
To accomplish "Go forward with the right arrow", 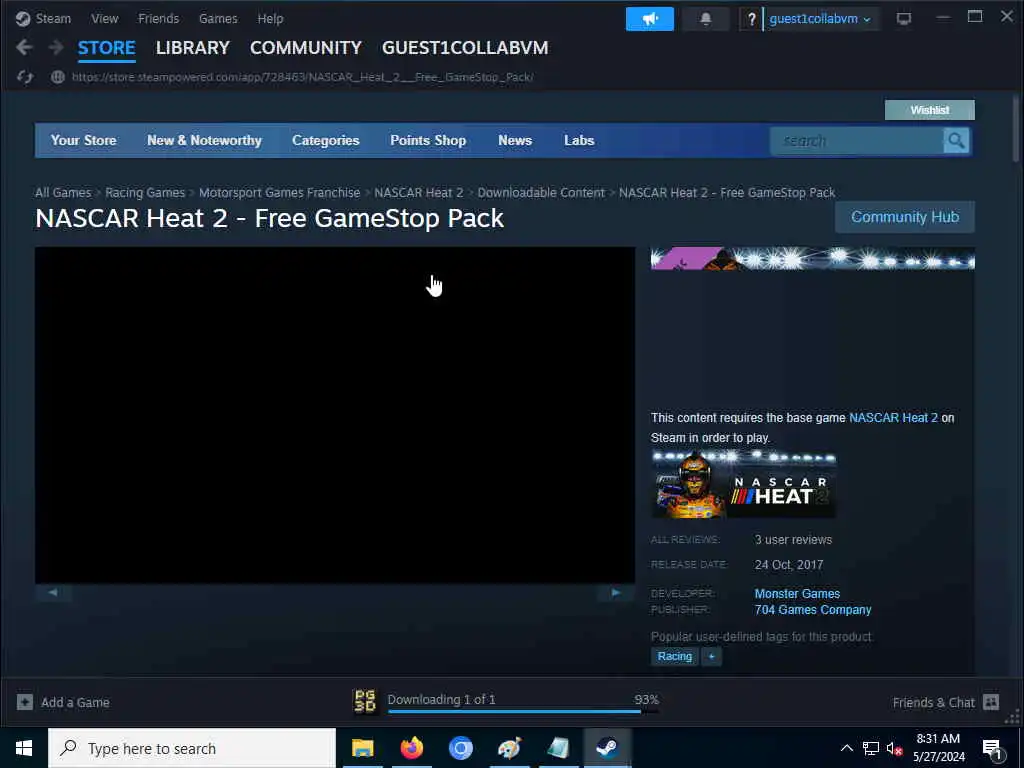I will pos(56,47).
